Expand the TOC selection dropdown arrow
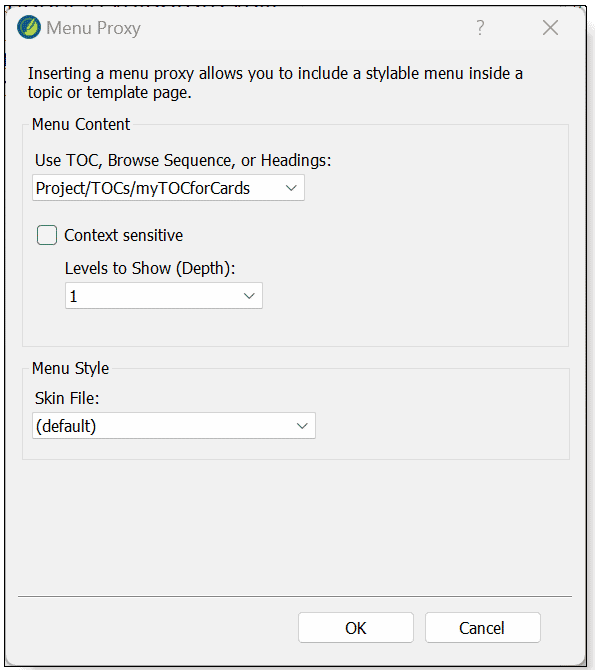Screen dimensions: 595x670 coord(291,188)
